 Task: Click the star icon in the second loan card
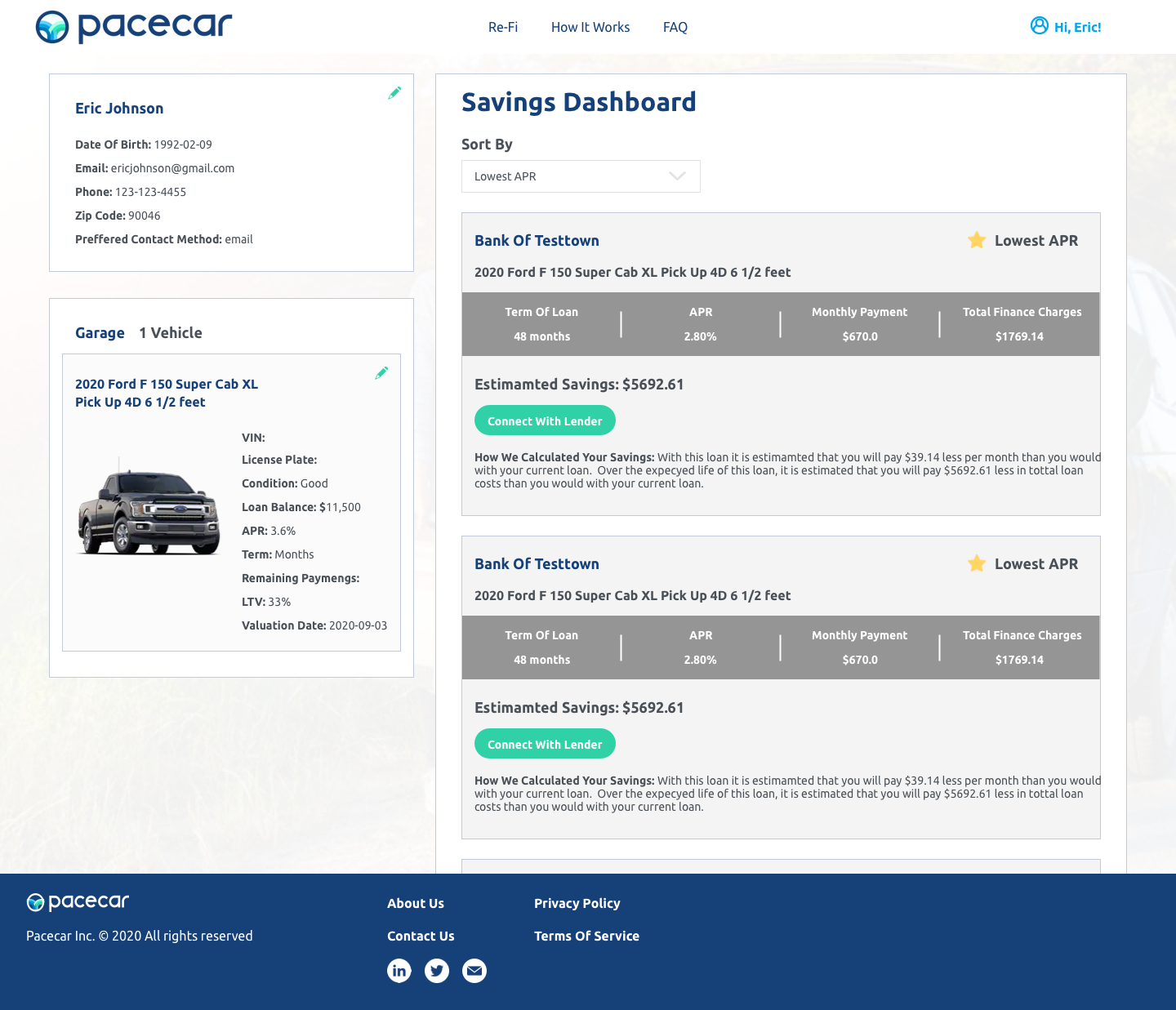(x=977, y=563)
